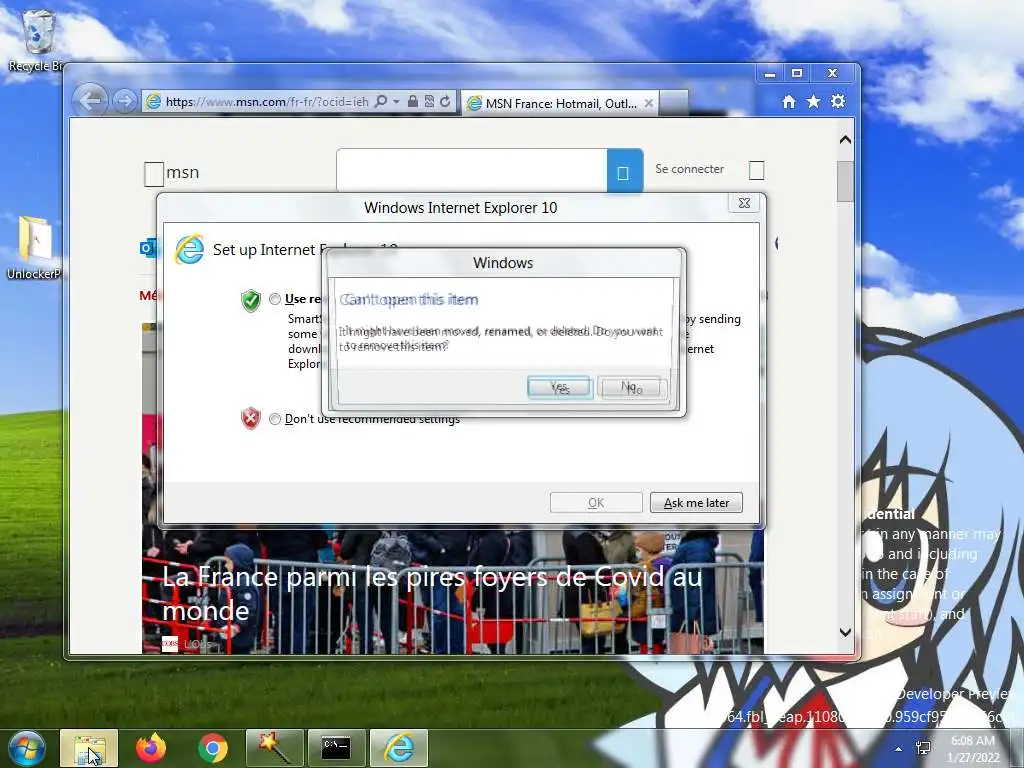Select Don't use recommended settings radio button

pyautogui.click(x=274, y=419)
